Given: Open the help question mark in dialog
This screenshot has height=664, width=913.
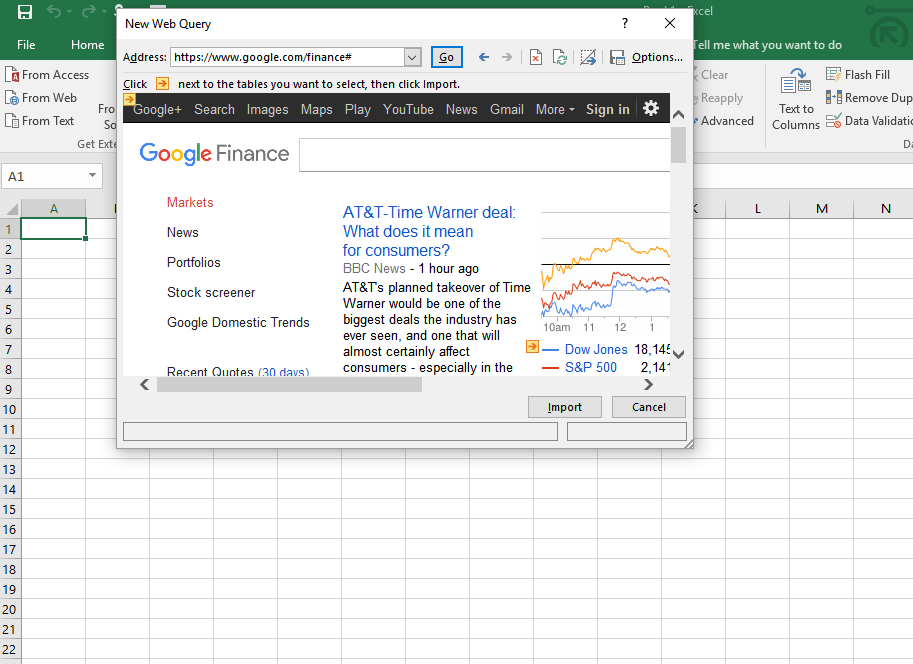Looking at the screenshot, I should click(x=625, y=23).
